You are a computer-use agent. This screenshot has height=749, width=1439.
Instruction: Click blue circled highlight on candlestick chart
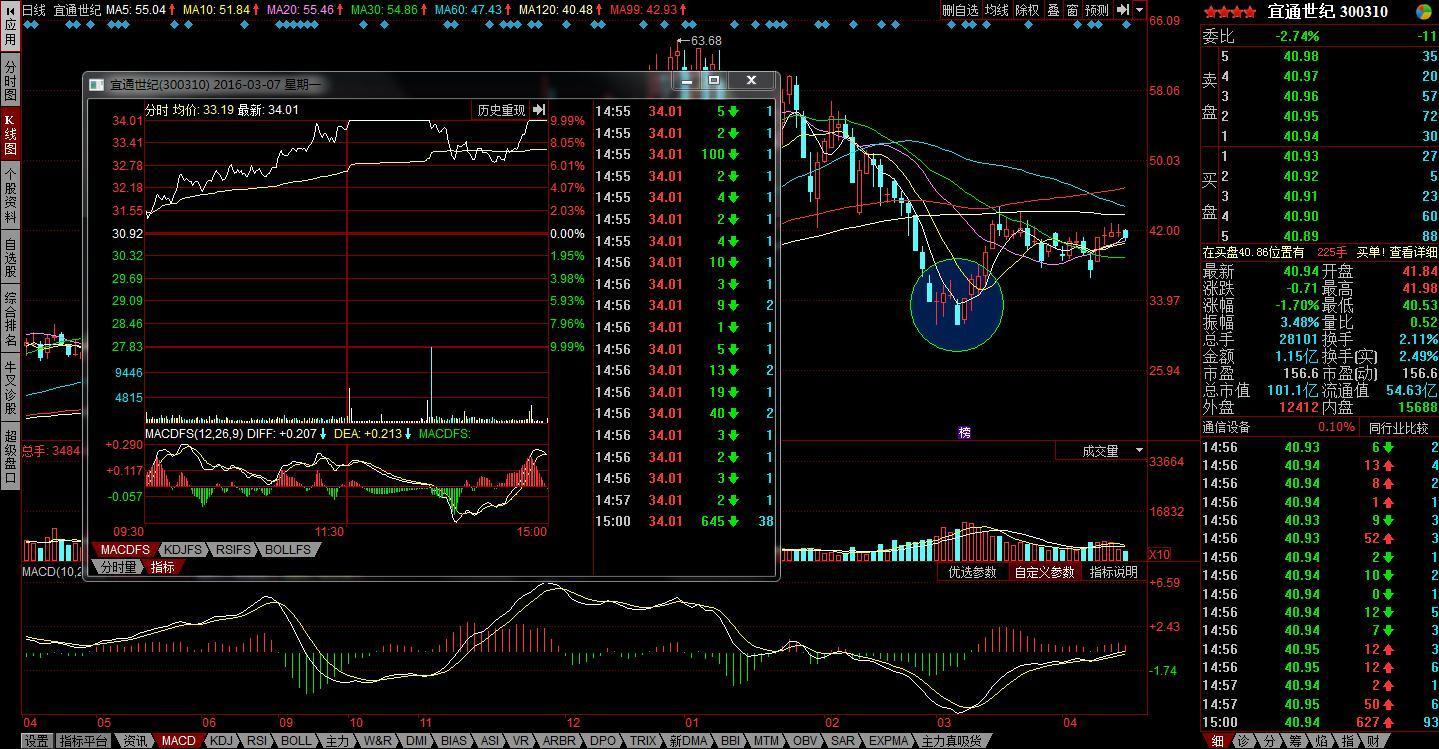[x=957, y=305]
